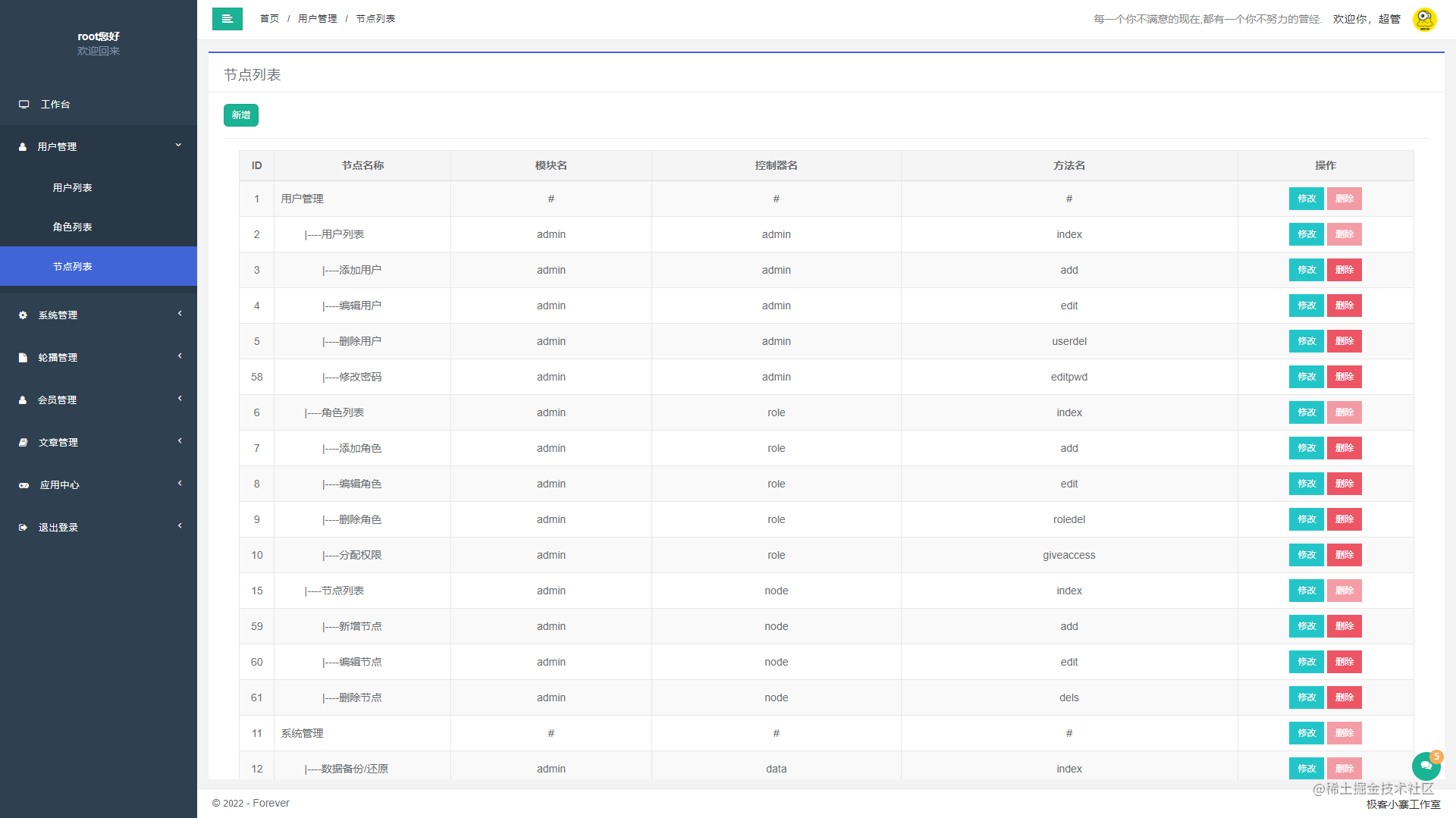The width and height of the screenshot is (1456, 818).
Task: Open the 会员管理 sidebar menu
Action: (99, 400)
